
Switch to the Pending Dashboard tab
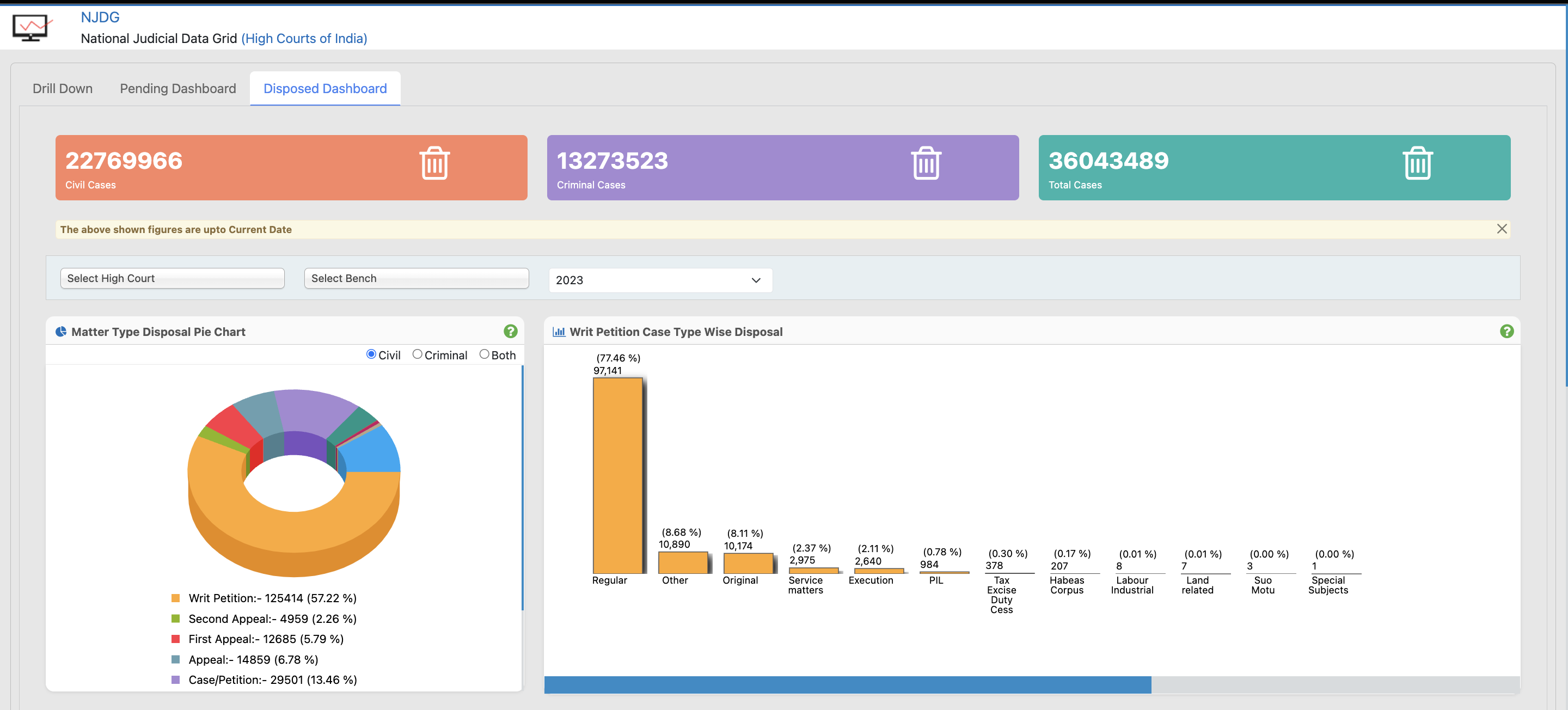pyautogui.click(x=177, y=89)
